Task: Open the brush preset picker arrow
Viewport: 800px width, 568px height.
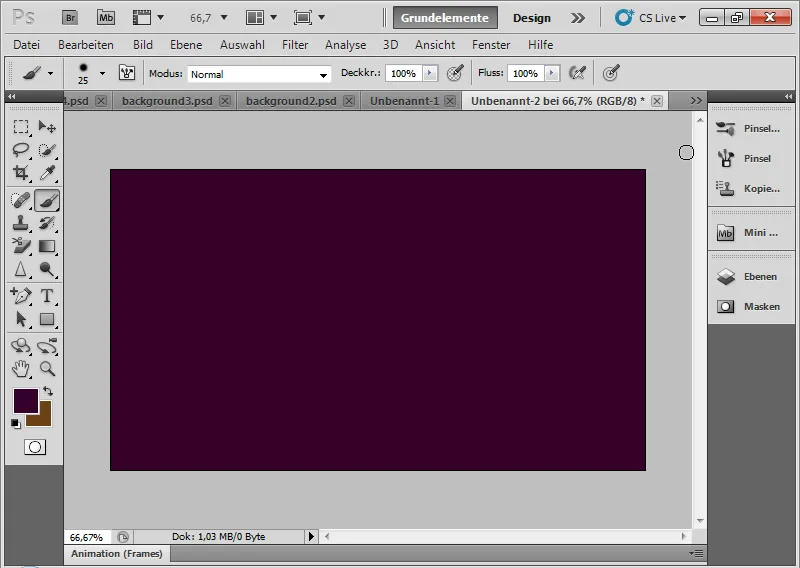Action: 102,73
